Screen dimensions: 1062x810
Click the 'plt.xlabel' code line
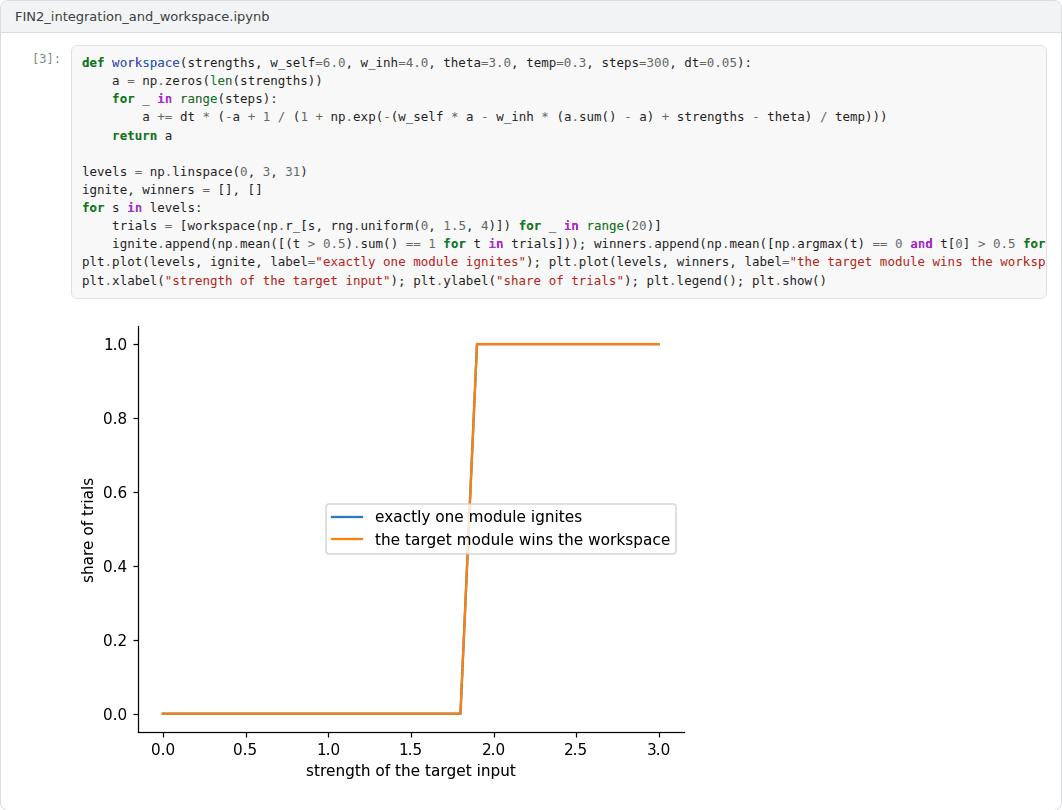454,280
